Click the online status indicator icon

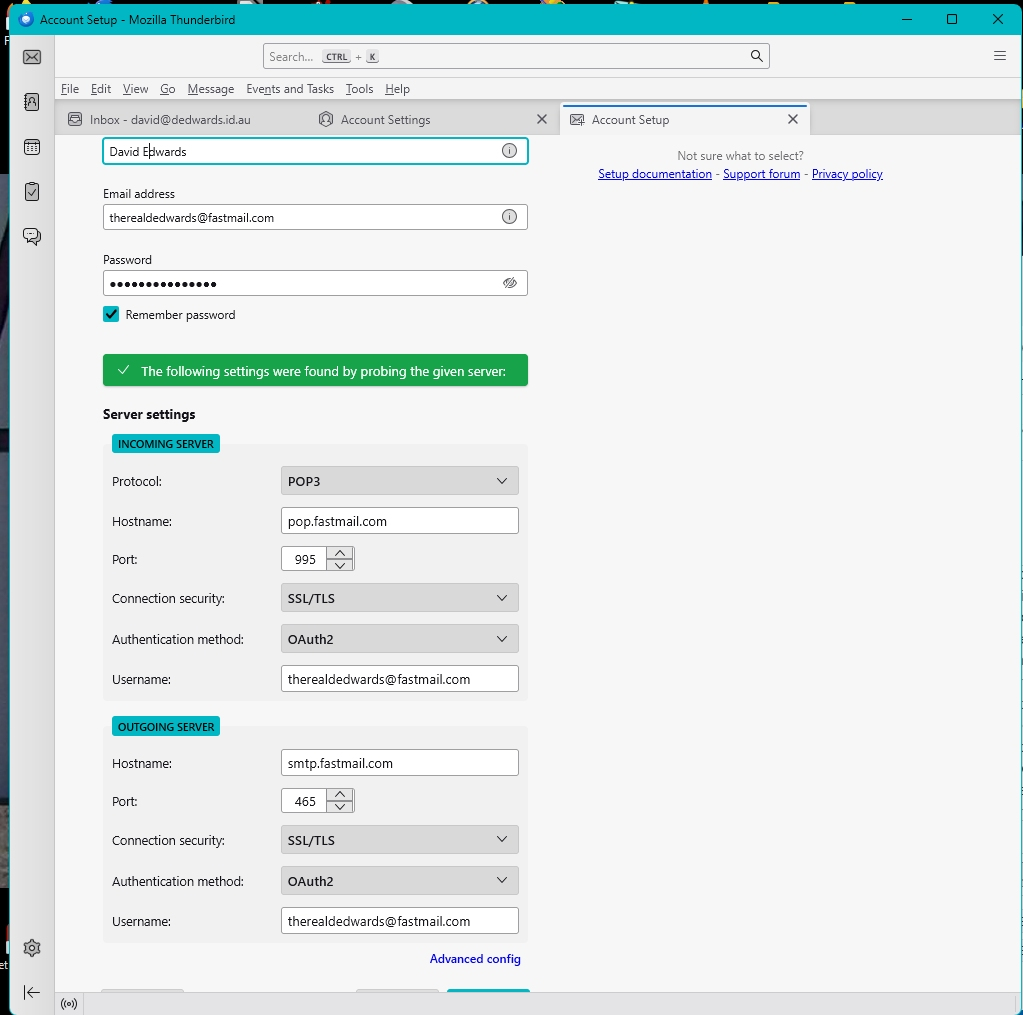click(69, 1003)
